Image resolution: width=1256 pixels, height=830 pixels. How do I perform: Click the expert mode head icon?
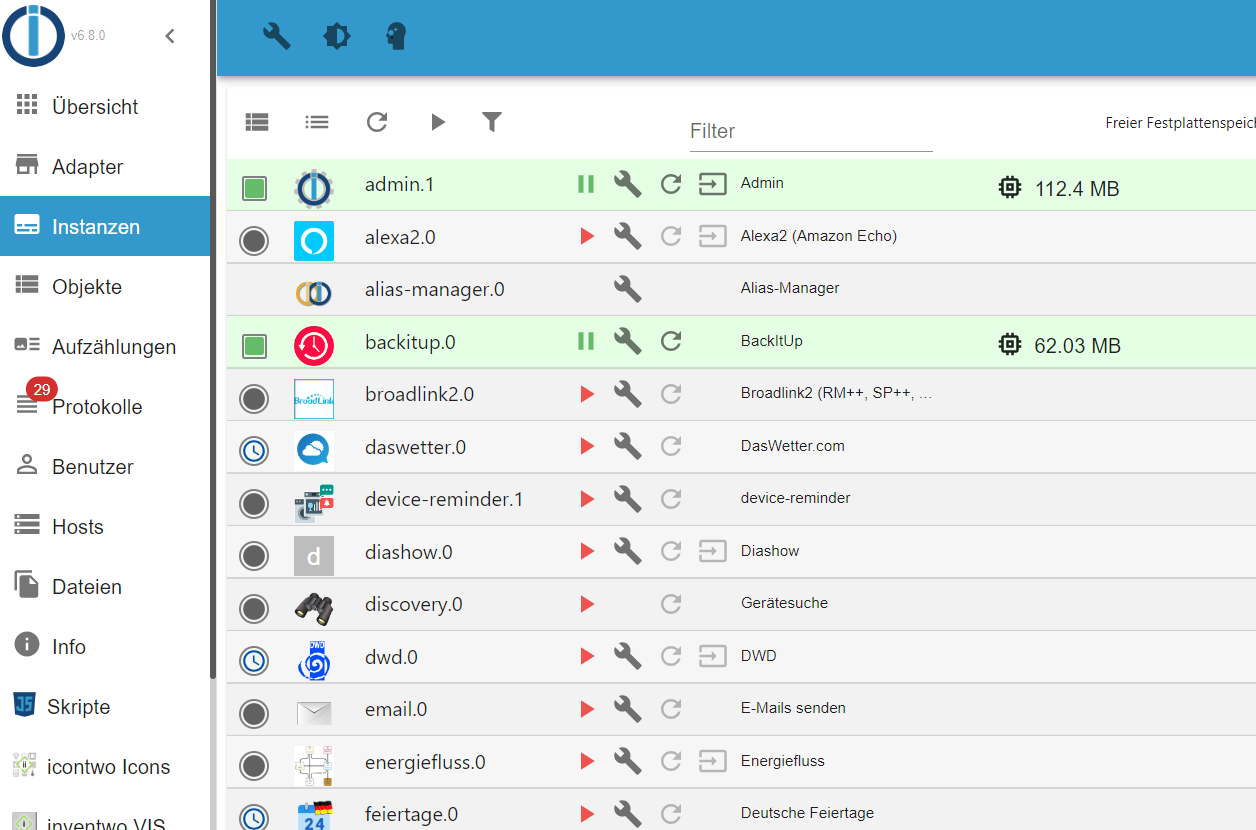397,37
